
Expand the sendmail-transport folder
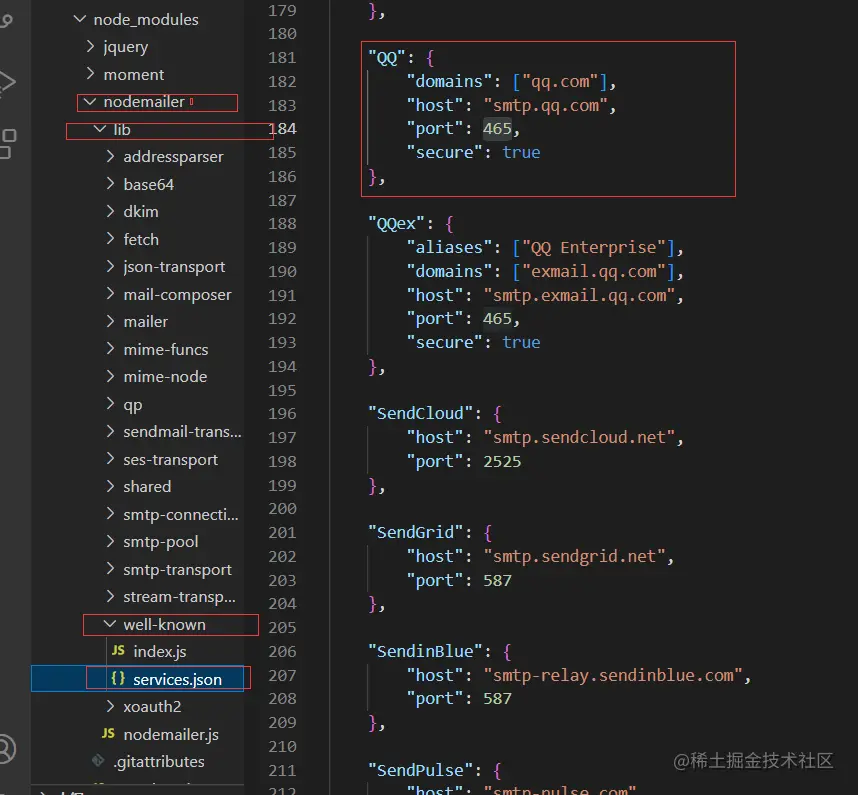110,431
